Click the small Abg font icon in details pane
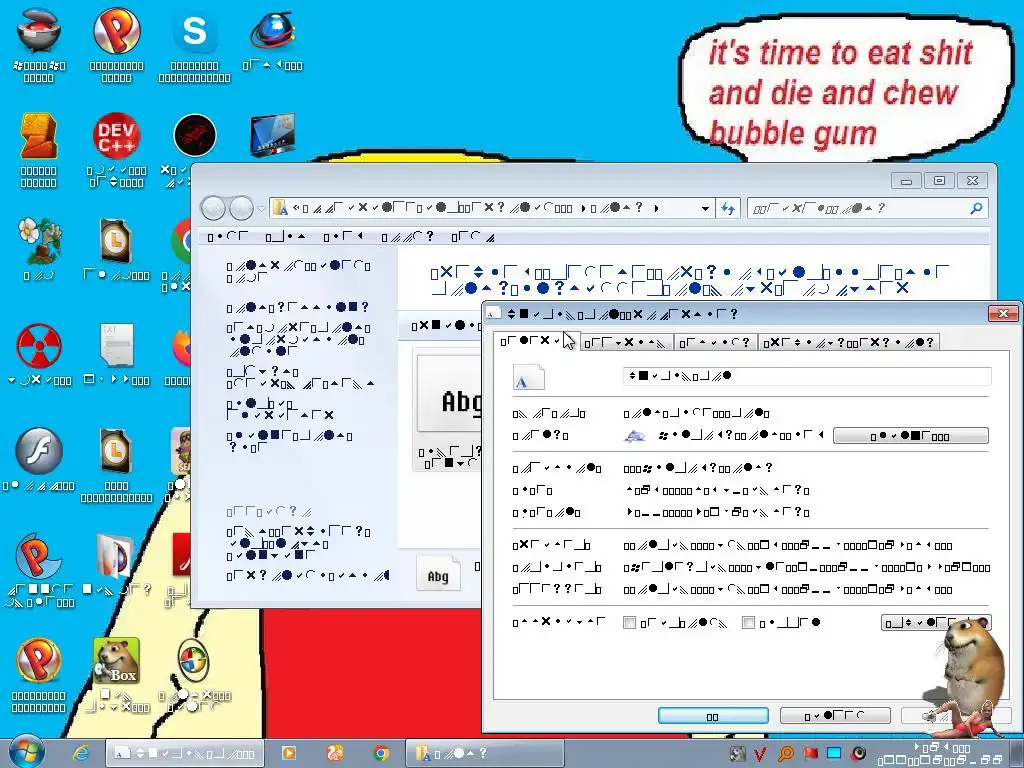This screenshot has width=1024, height=768. point(438,573)
